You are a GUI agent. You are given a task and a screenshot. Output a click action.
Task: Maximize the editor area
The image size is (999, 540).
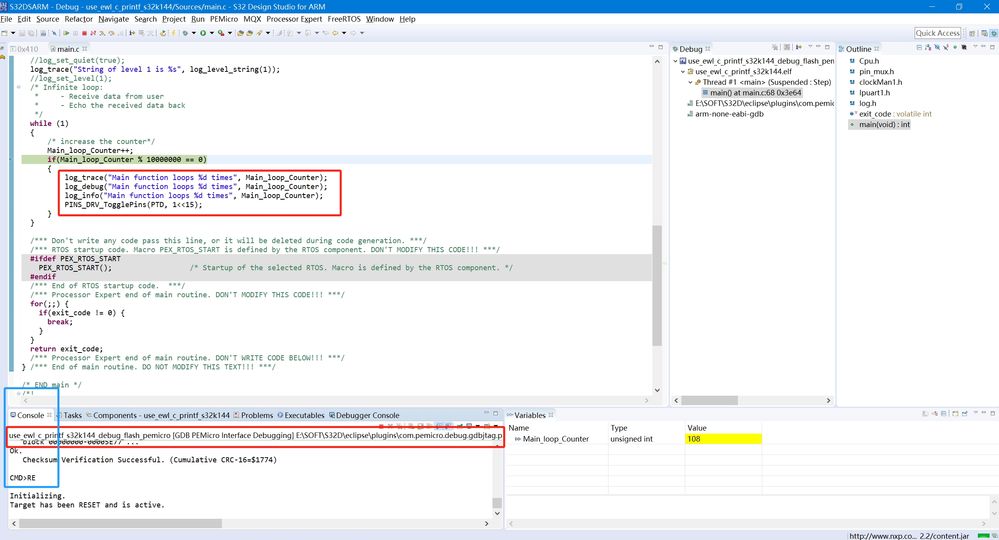pos(660,47)
